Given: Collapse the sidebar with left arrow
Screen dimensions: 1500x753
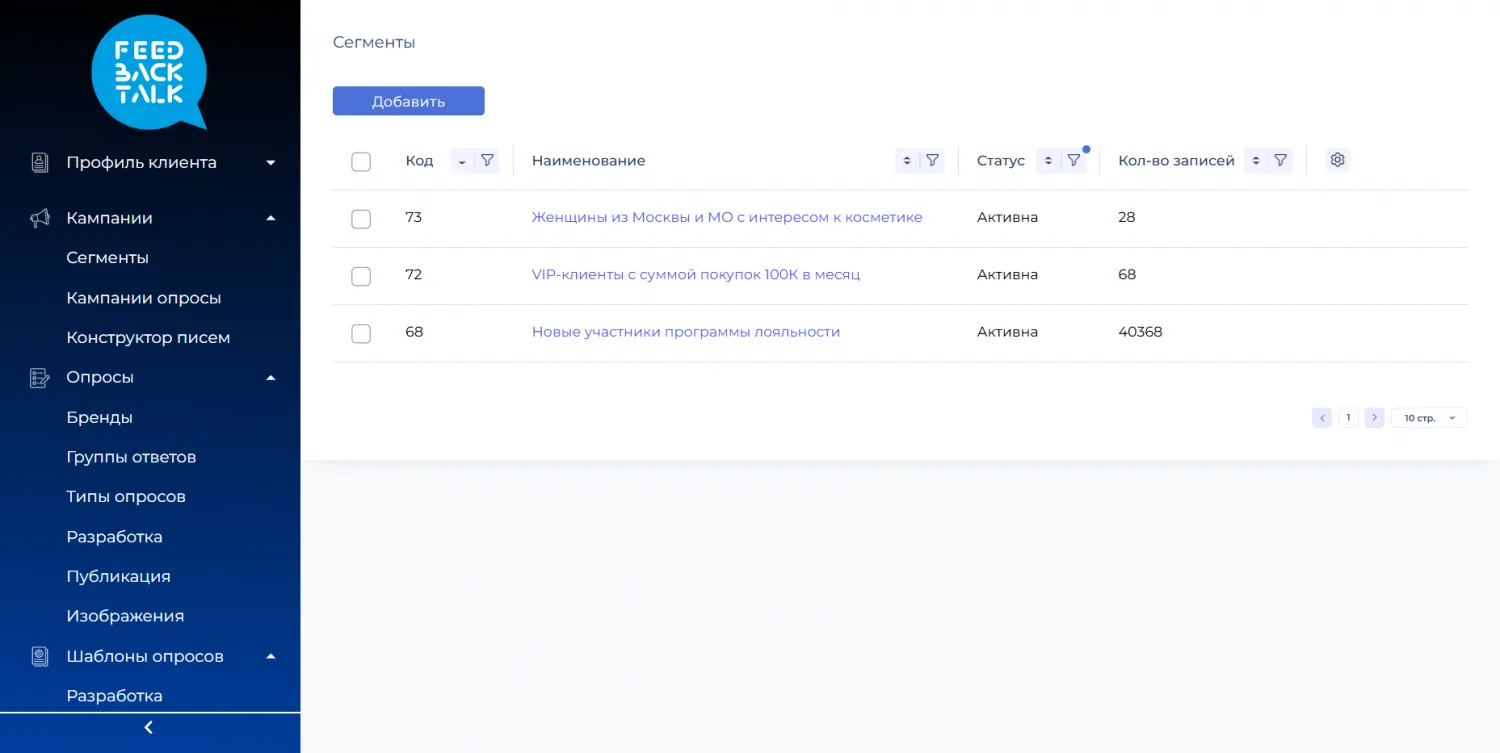Looking at the screenshot, I should click(149, 728).
